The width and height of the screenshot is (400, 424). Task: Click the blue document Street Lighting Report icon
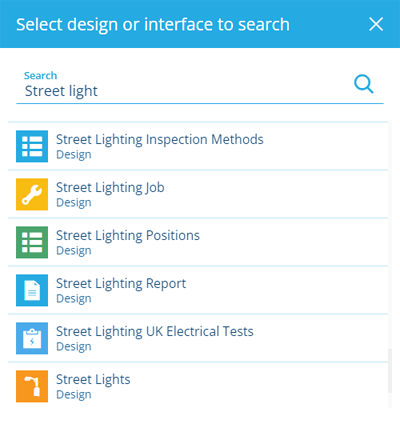click(32, 290)
